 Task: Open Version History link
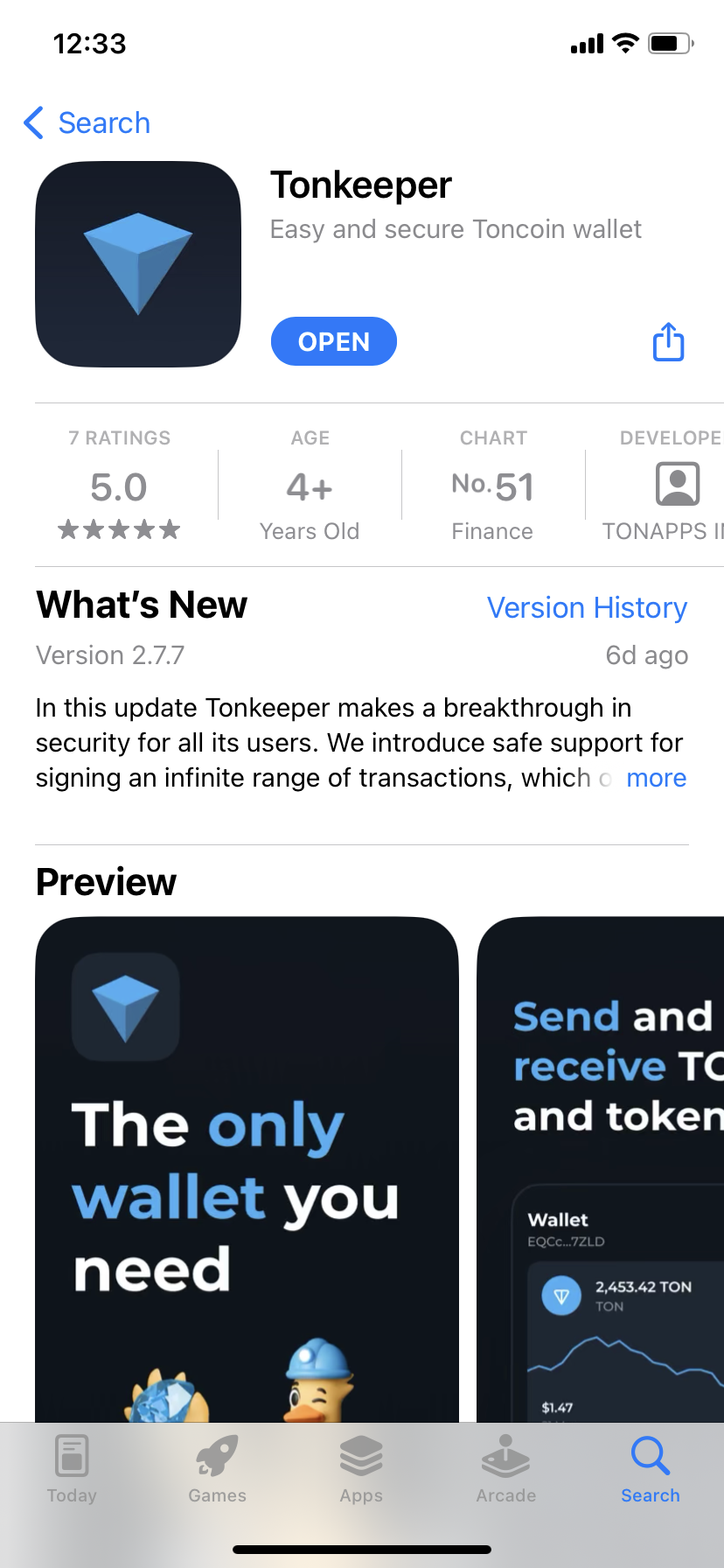tap(587, 607)
